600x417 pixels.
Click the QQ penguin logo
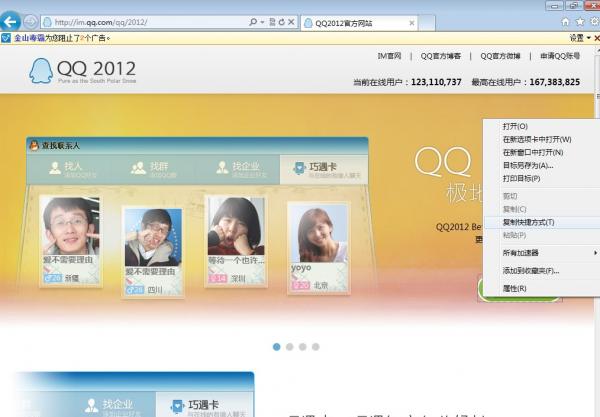pos(41,70)
